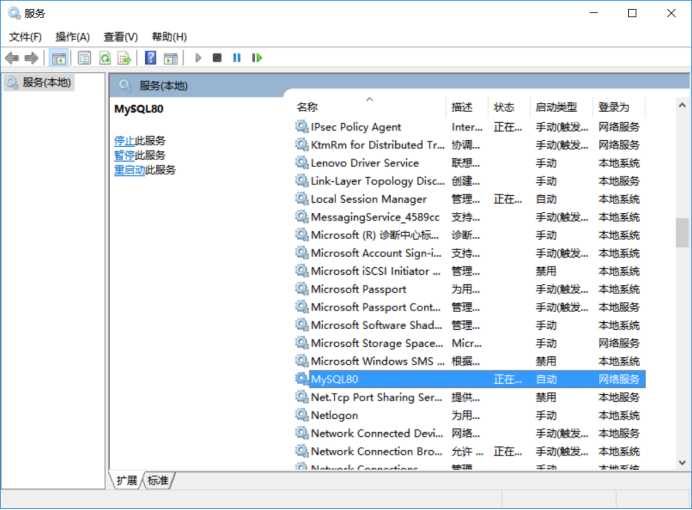Image resolution: width=692 pixels, height=510 pixels.
Task: Sort by the 登录为 column header
Action: click(x=619, y=107)
